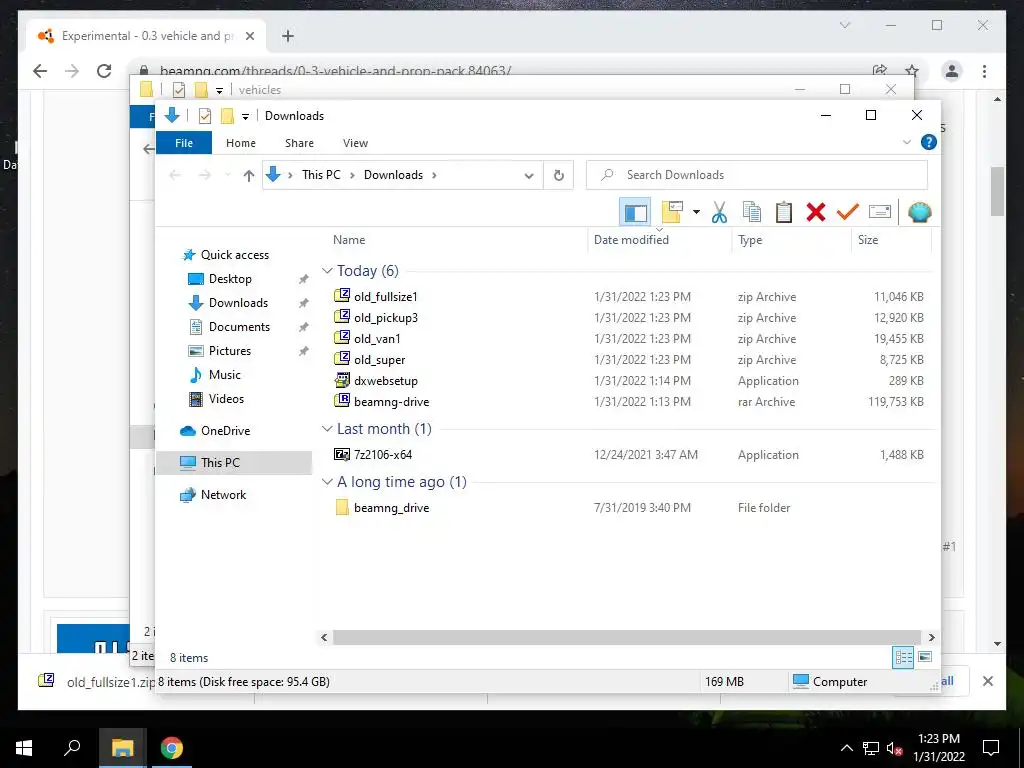Image resolution: width=1024 pixels, height=768 pixels.
Task: Open Network in navigation pane
Action: pyautogui.click(x=223, y=495)
